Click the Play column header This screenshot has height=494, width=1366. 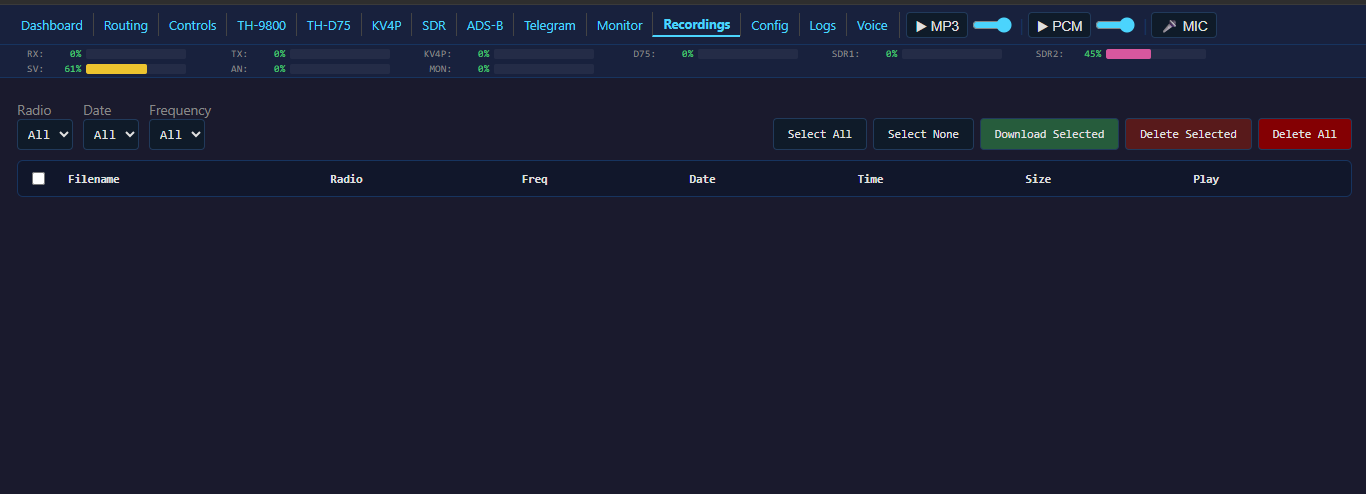pyautogui.click(x=1206, y=179)
